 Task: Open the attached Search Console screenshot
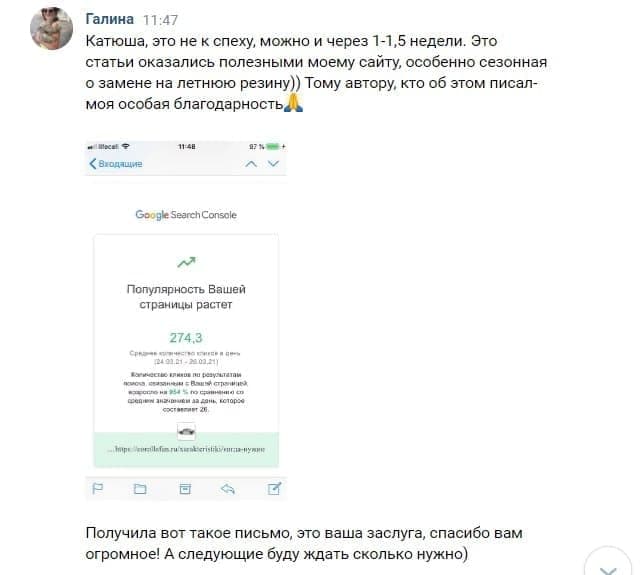tap(186, 320)
